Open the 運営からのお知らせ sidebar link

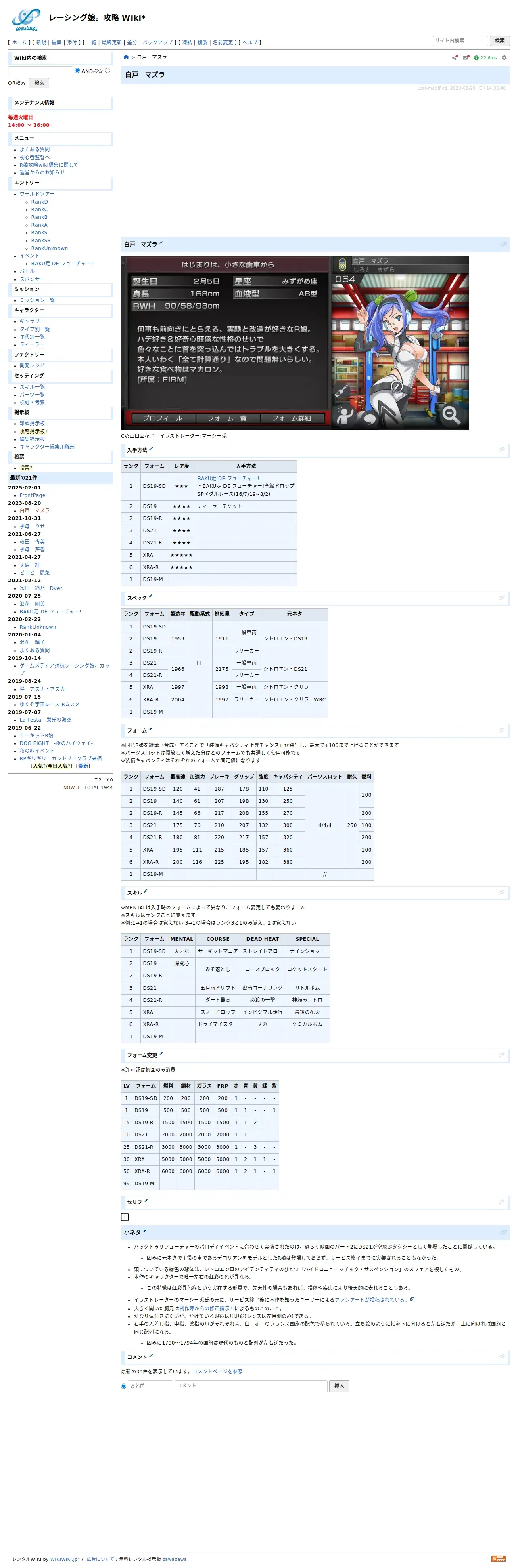point(42,173)
